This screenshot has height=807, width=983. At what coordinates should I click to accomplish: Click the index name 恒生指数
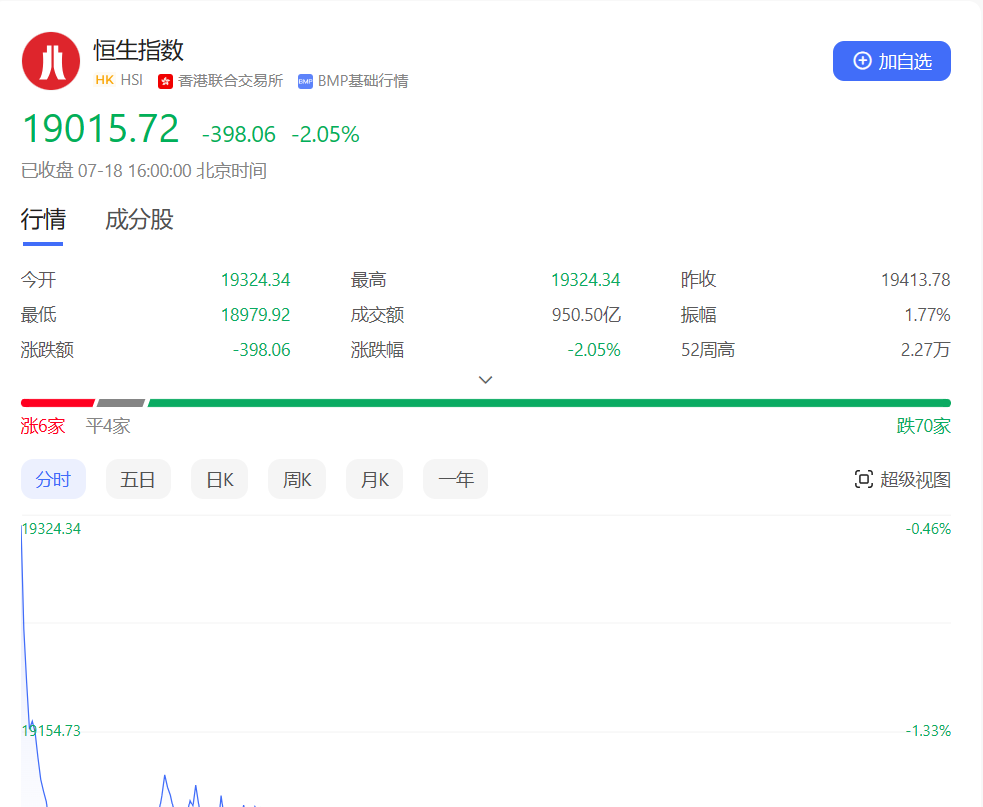pyautogui.click(x=139, y=50)
